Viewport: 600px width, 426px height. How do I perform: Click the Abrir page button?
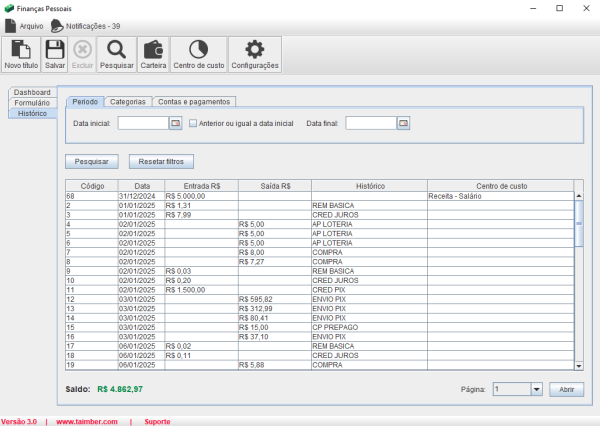[x=566, y=389]
